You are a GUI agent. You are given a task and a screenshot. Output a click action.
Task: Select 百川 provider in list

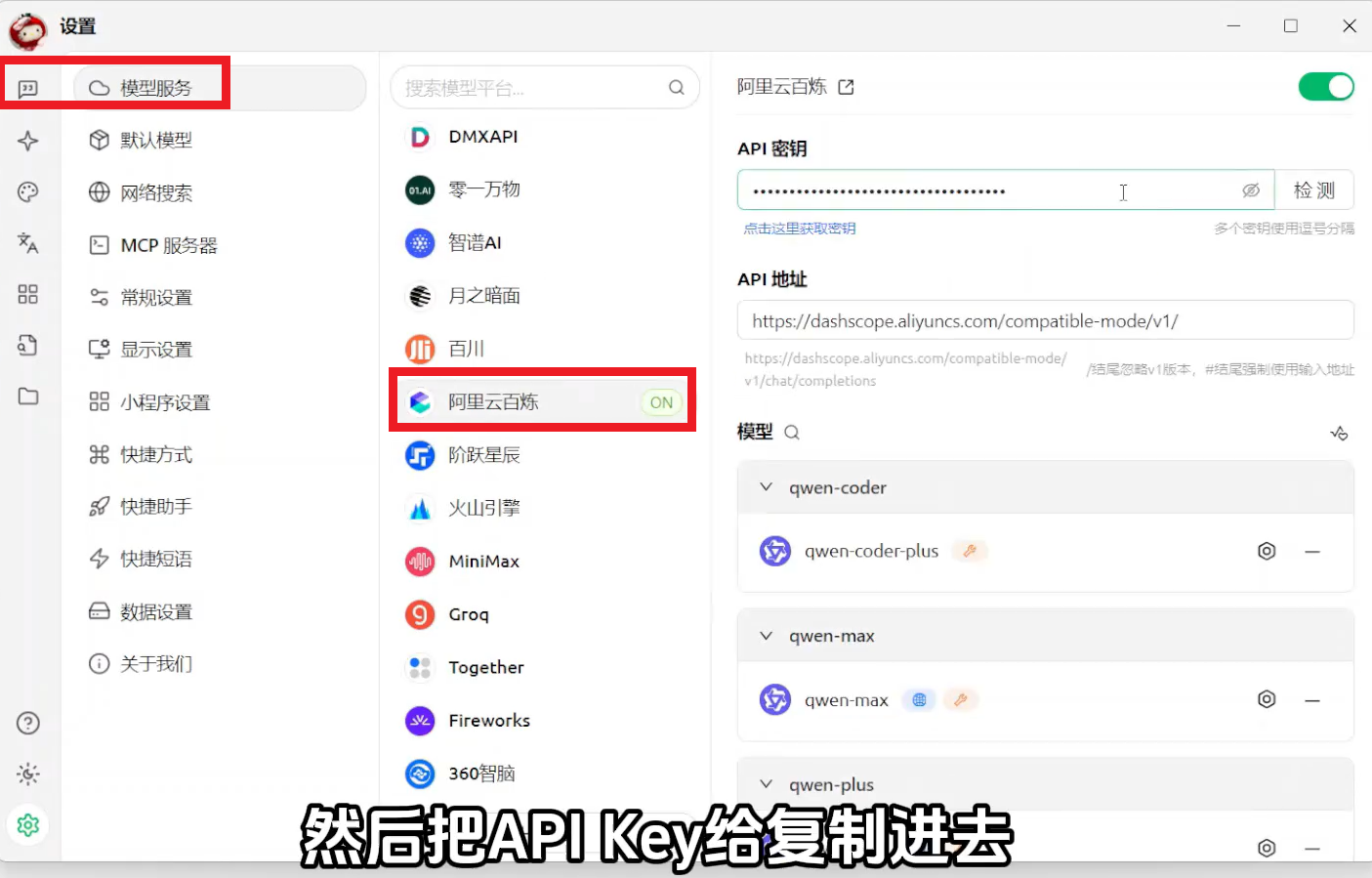point(544,349)
